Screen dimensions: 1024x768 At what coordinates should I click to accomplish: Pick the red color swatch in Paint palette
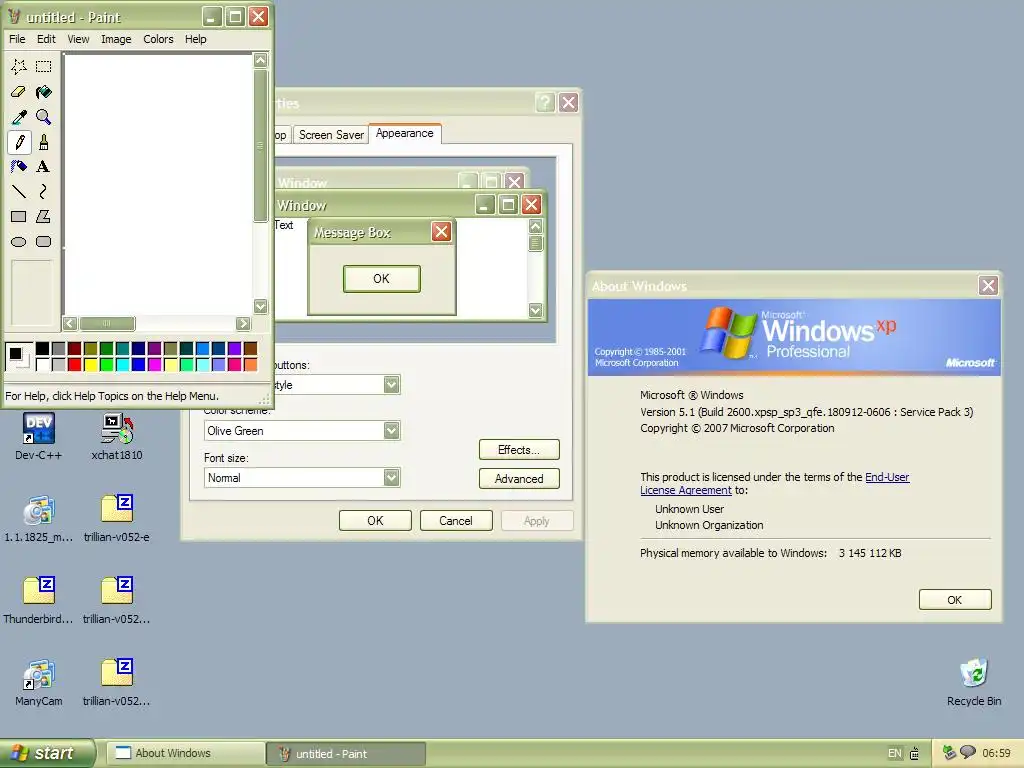coord(74,364)
